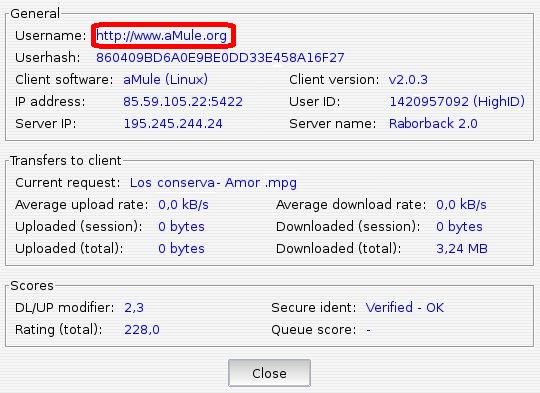This screenshot has height=393, width=540.
Task: Click the Client software label
Action: pyautogui.click(x=64, y=80)
